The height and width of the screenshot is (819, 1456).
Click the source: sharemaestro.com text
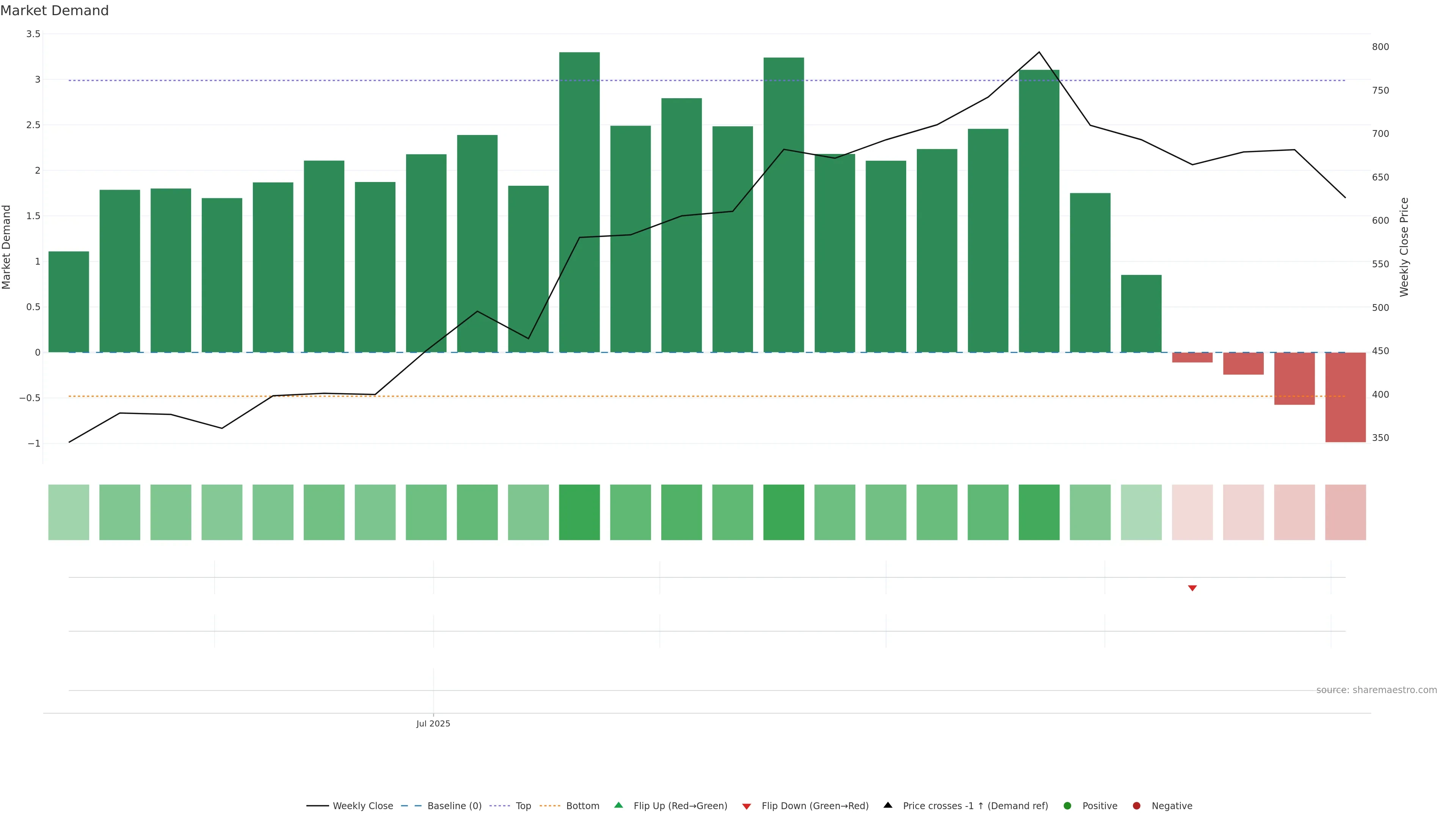(1376, 690)
